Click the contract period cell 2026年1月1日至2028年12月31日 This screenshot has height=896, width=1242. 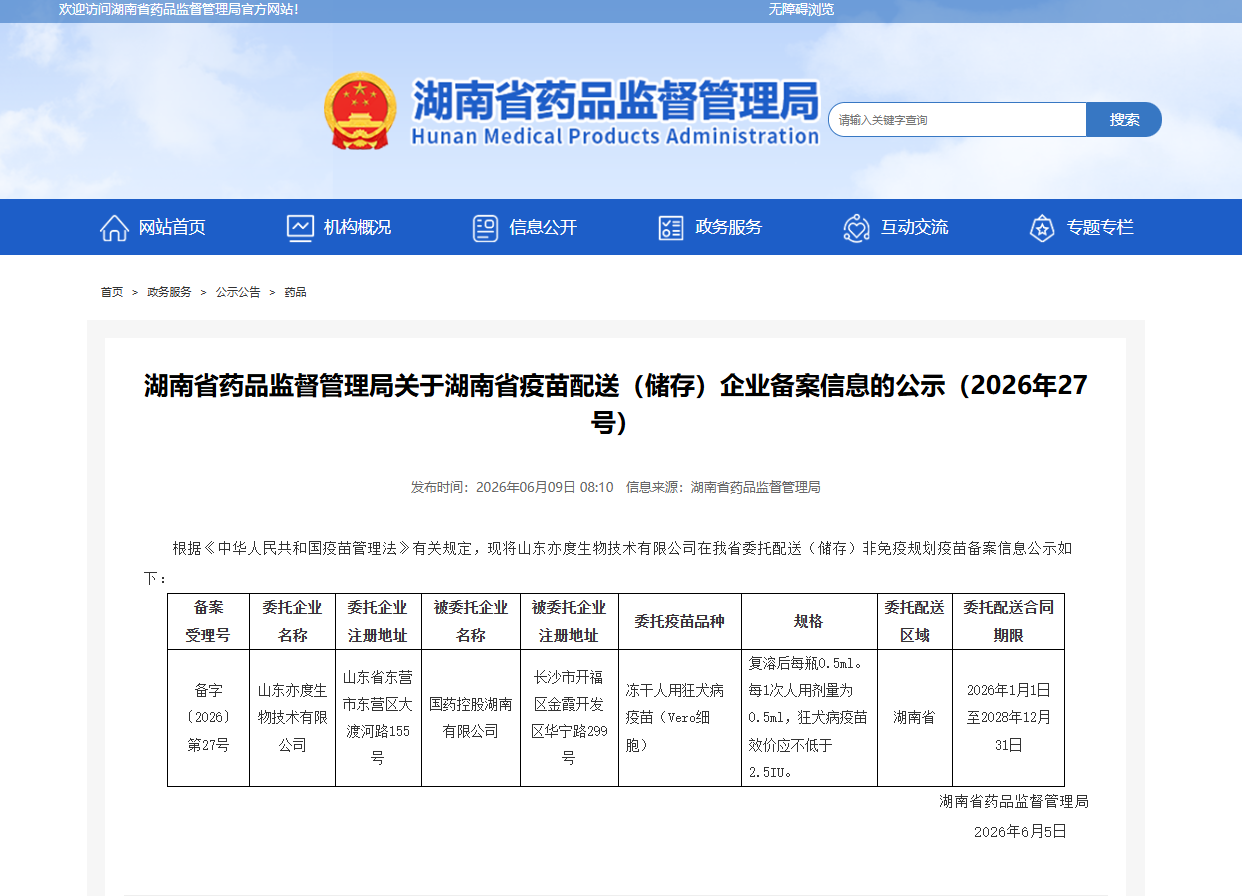click(1008, 718)
